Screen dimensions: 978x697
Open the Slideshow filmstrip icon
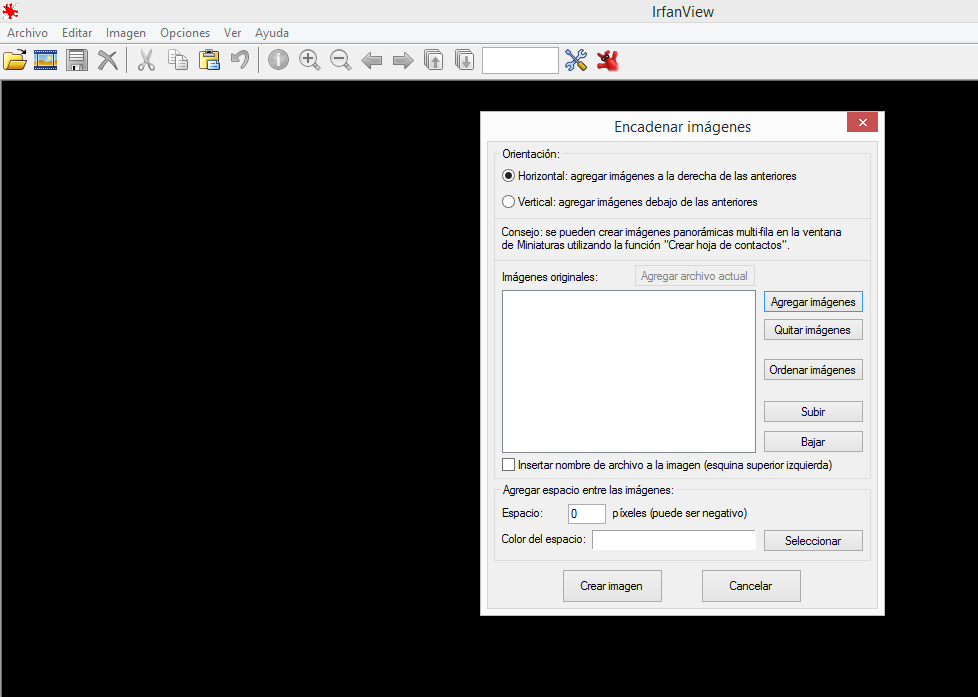(x=46, y=61)
